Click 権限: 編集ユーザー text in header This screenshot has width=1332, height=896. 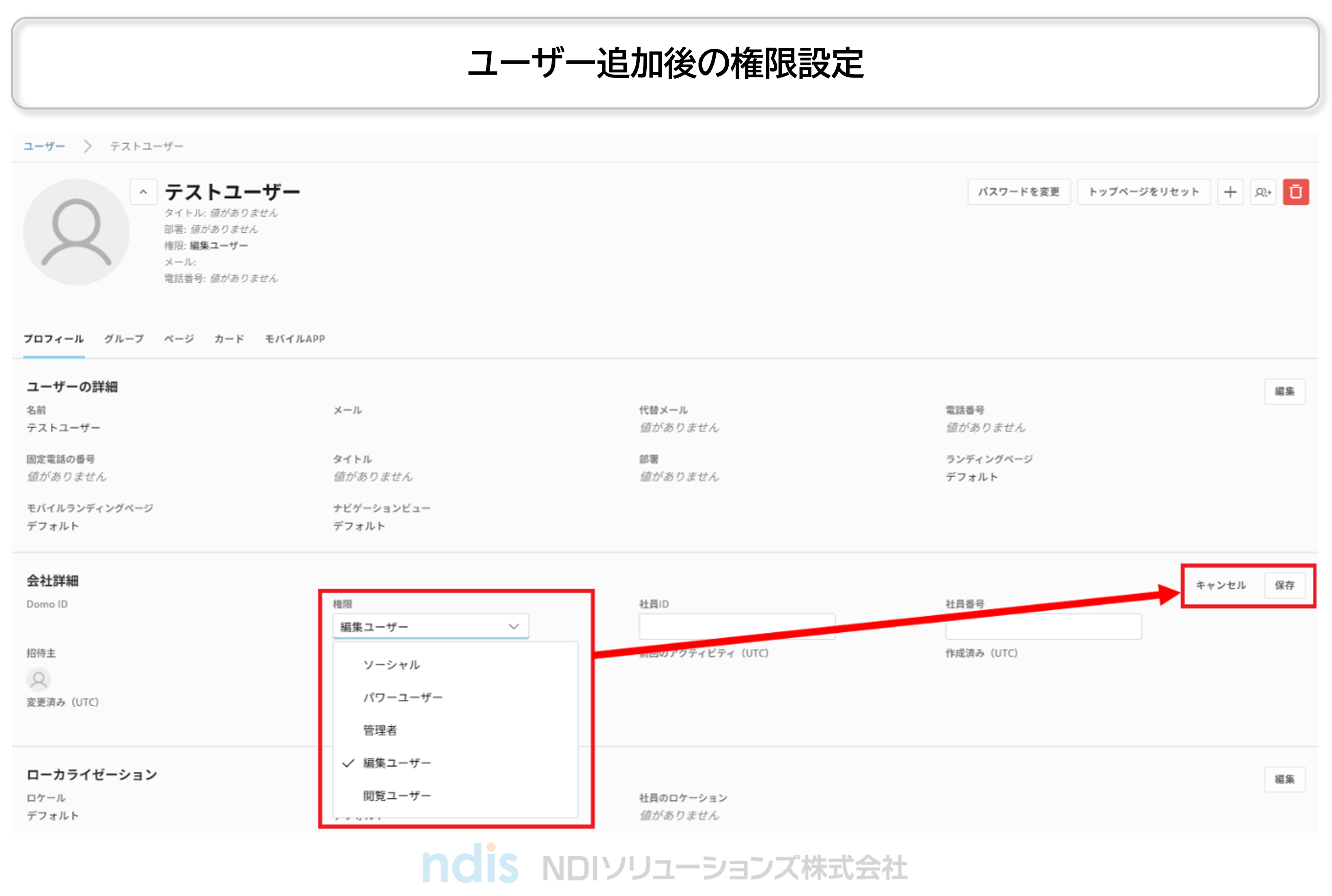point(206,246)
